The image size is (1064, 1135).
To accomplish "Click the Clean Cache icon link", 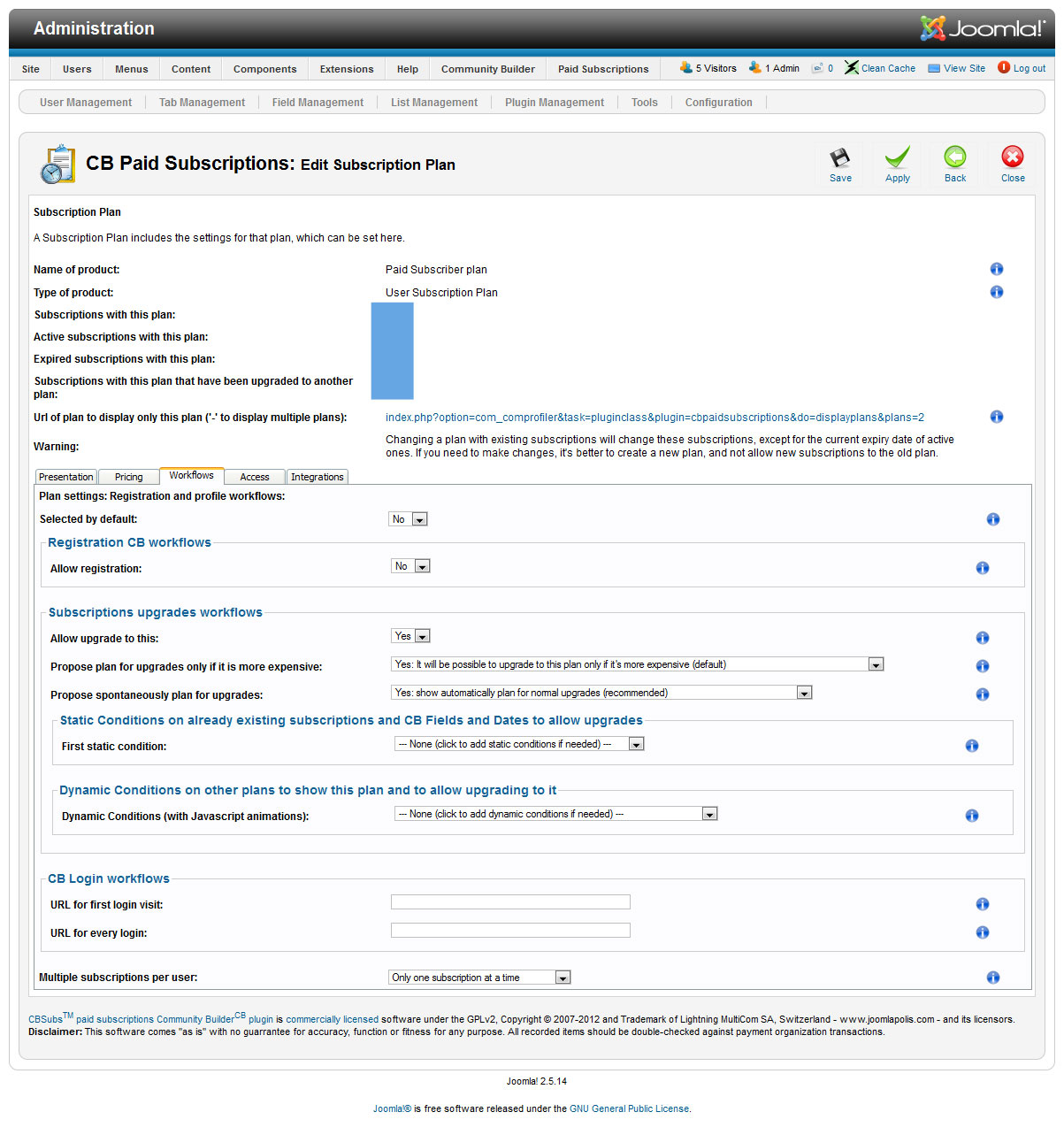I will tap(879, 68).
